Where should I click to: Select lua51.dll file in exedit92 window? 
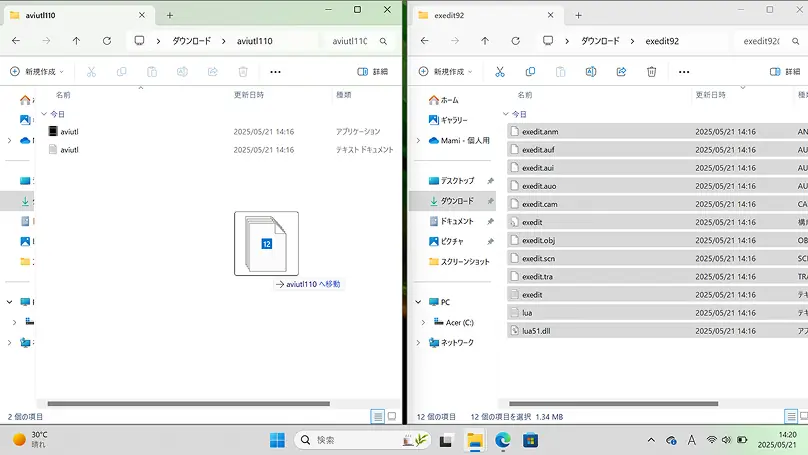pyautogui.click(x=658, y=331)
